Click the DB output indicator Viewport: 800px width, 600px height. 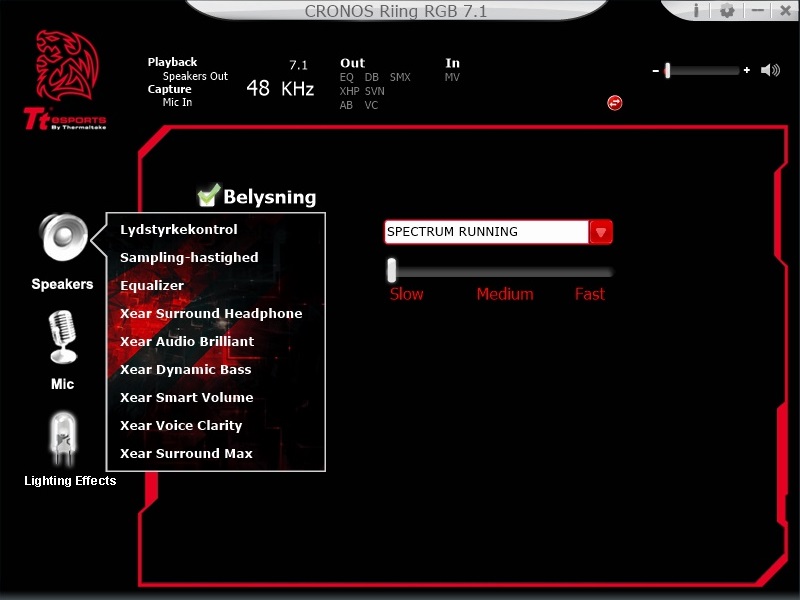pos(371,77)
